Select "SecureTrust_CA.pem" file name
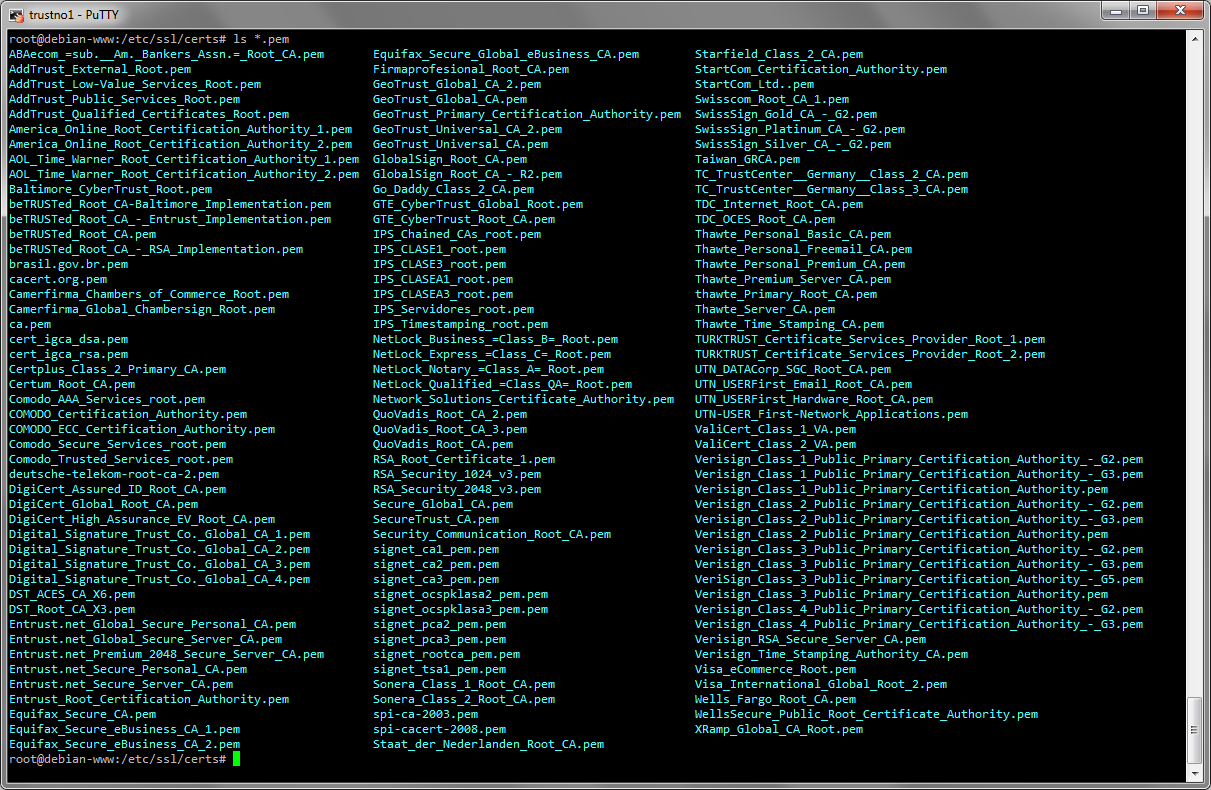The width and height of the screenshot is (1211, 790). click(x=436, y=519)
